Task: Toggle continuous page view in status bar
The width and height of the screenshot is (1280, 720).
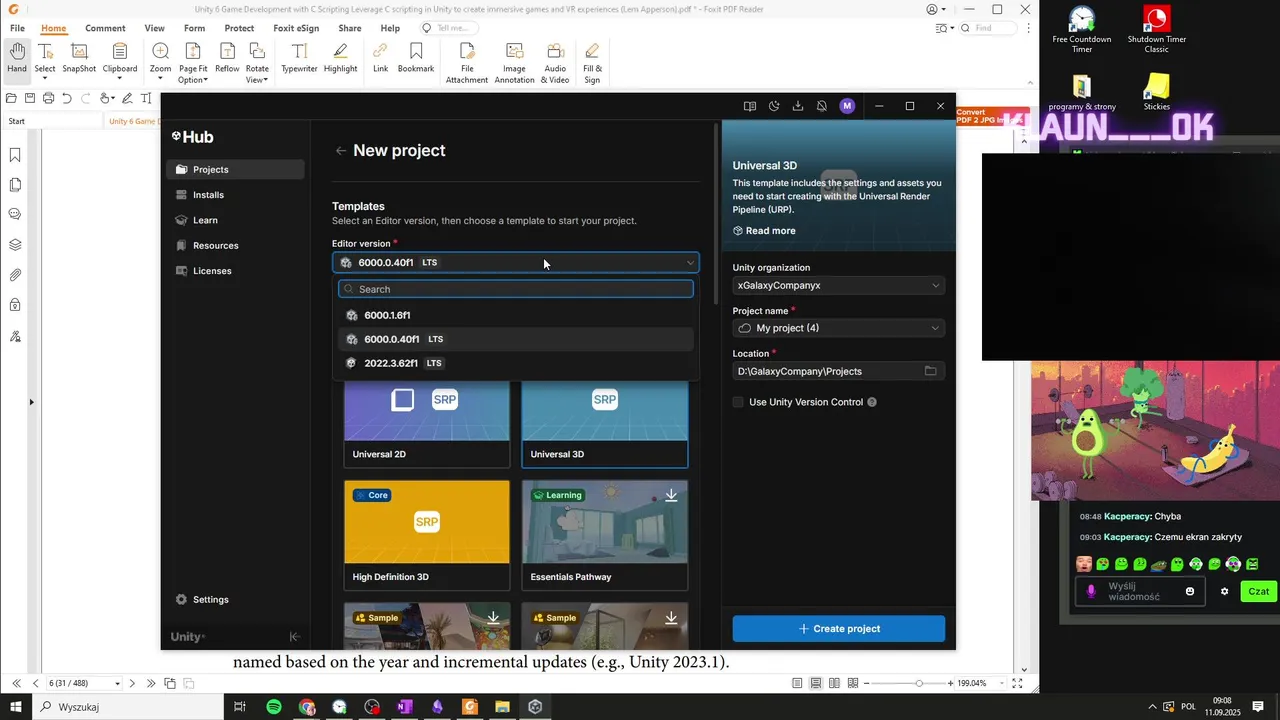Action: 816,683
